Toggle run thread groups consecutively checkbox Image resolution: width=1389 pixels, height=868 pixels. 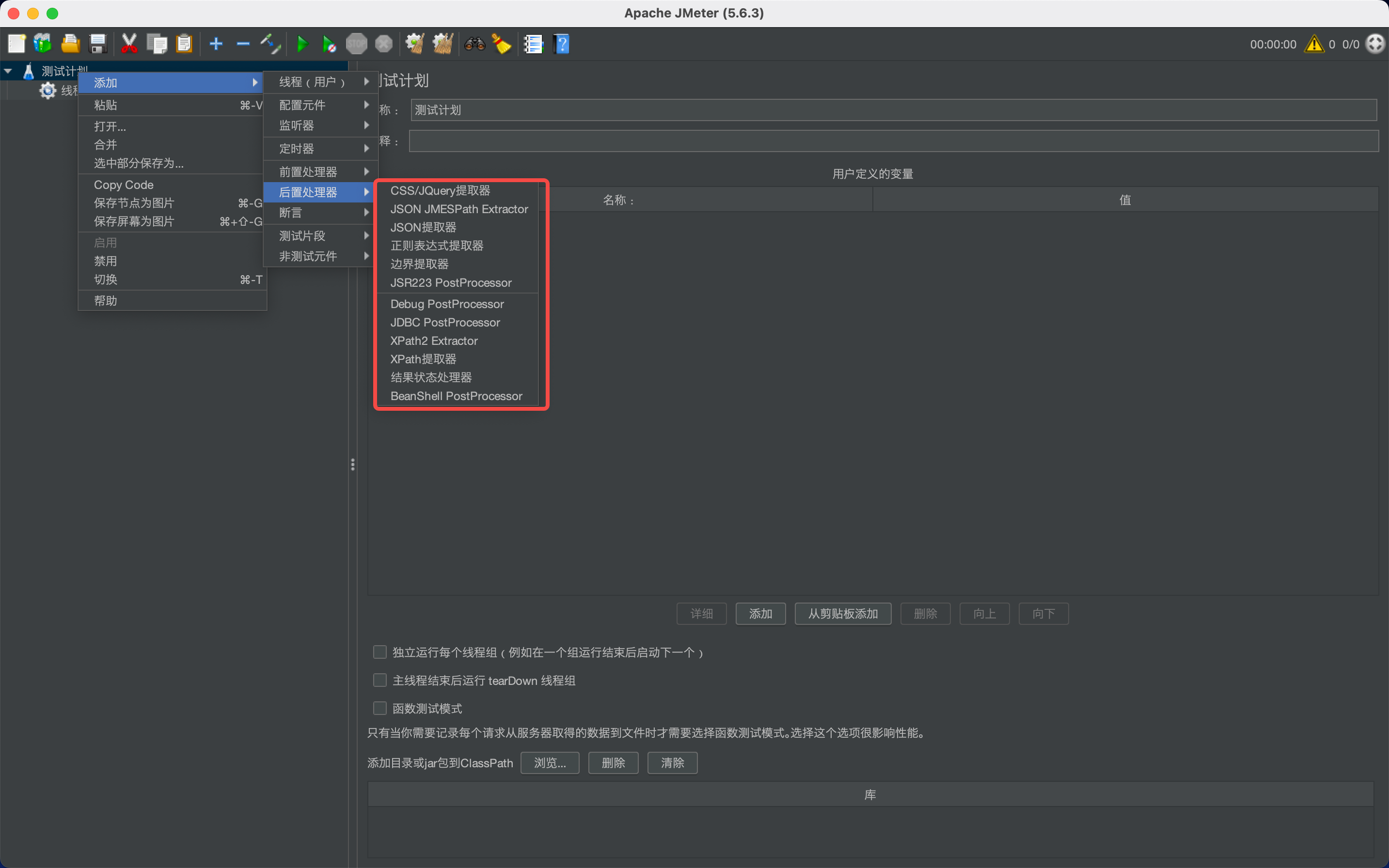[379, 652]
